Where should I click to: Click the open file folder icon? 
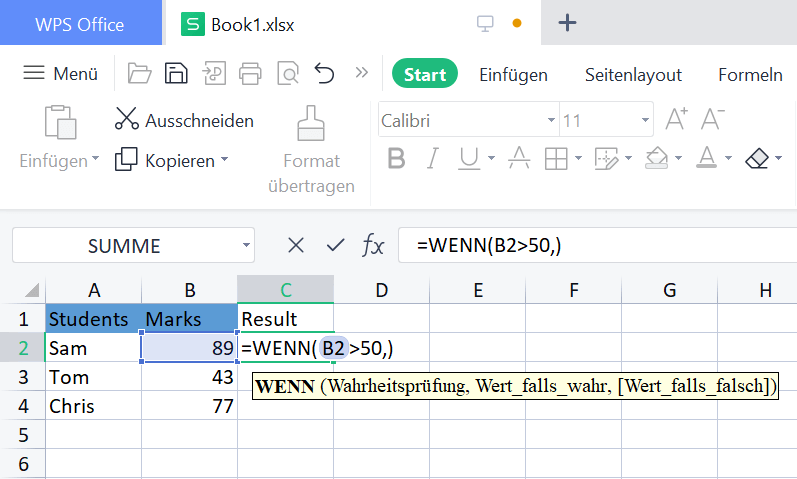[x=139, y=74]
